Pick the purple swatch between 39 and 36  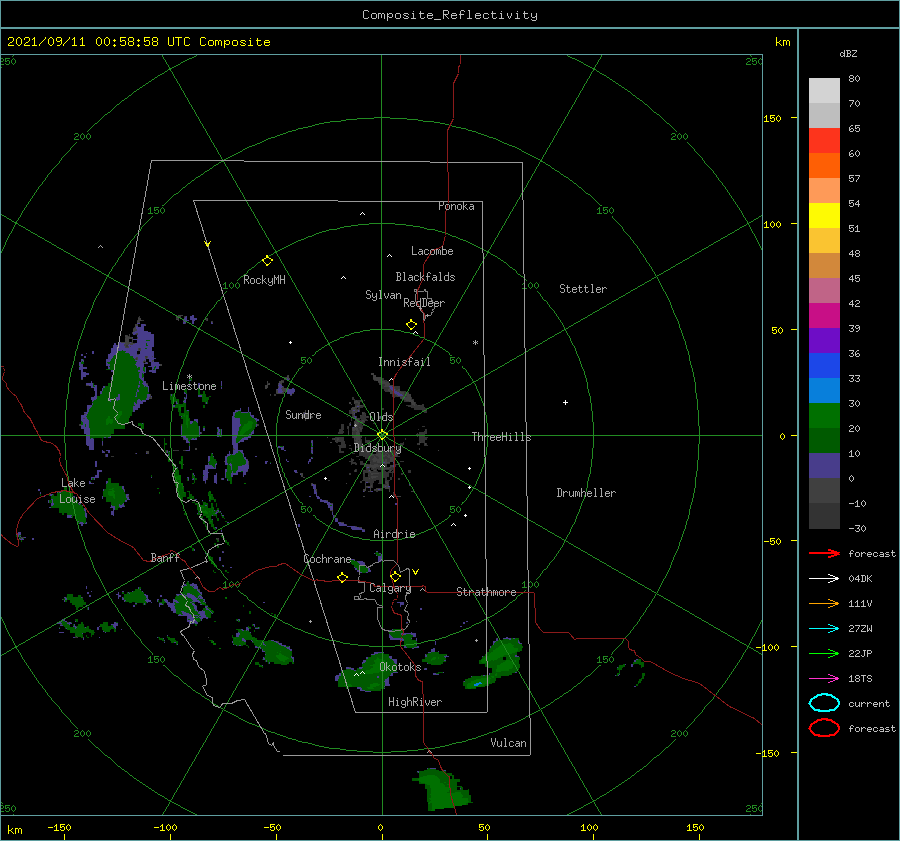click(824, 341)
